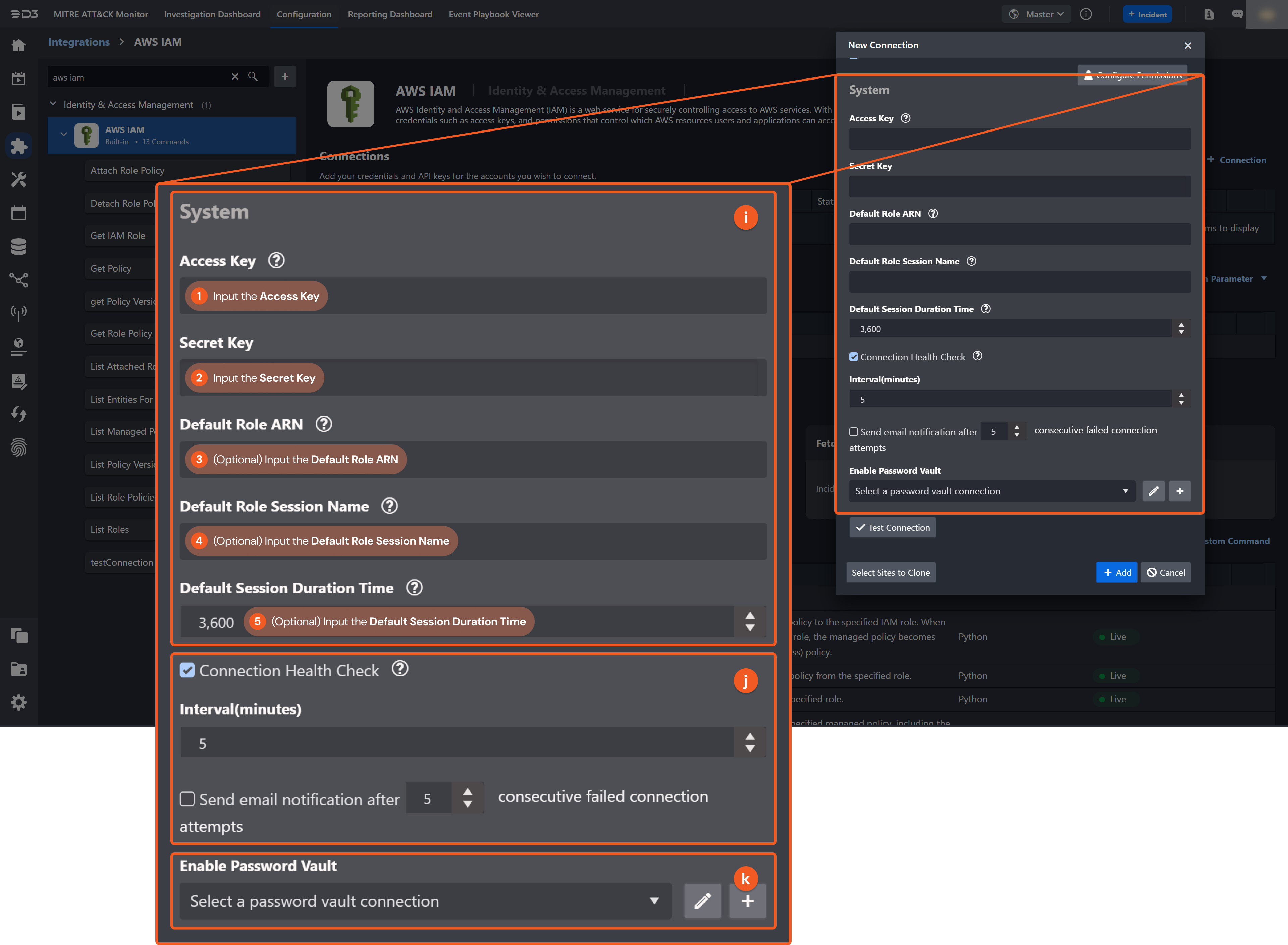Click Select Sites to Clone
The image size is (1288, 945).
(x=891, y=572)
